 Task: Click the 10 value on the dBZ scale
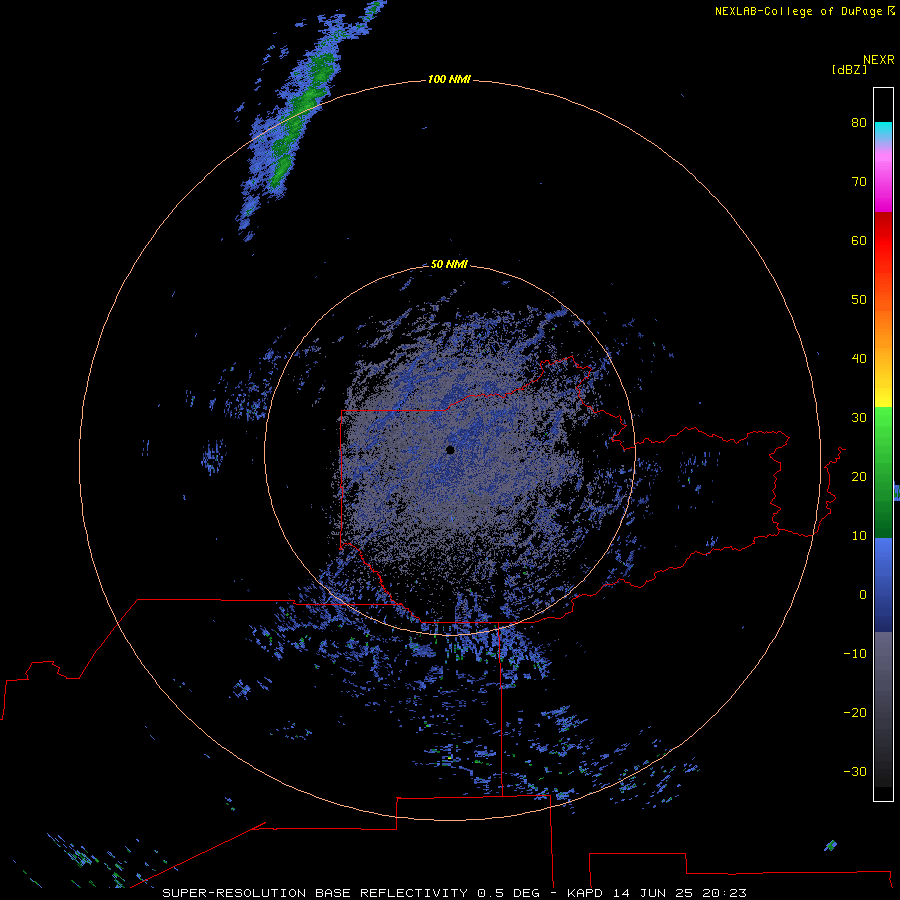(x=859, y=536)
